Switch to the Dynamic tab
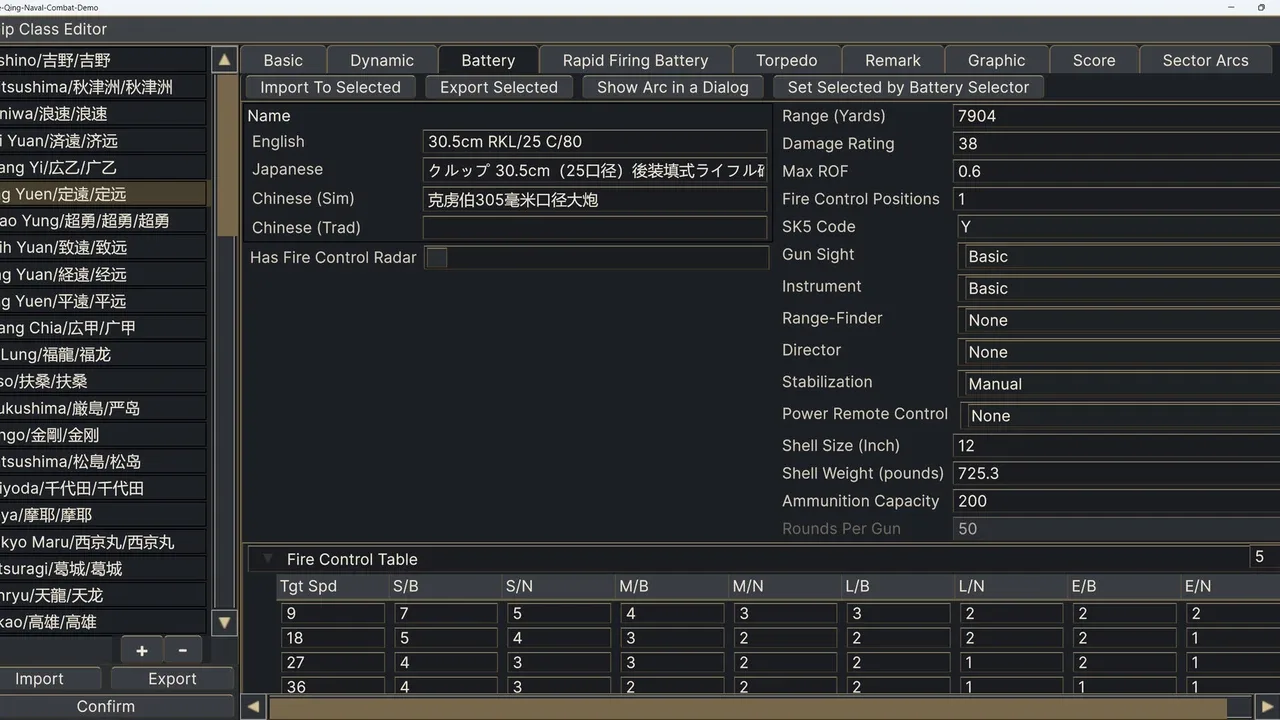Screen dimensions: 1280x720 tap(382, 60)
